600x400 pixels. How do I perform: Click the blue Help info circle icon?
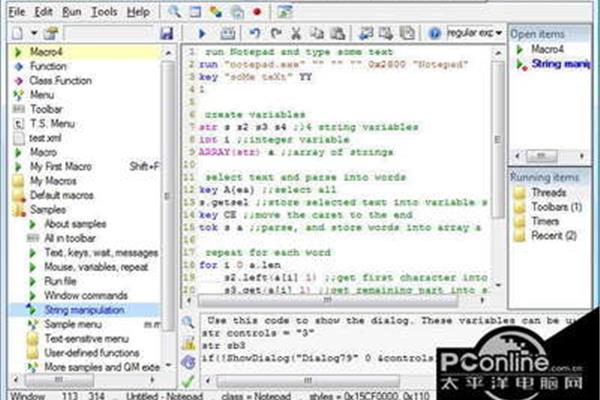[x=434, y=33]
